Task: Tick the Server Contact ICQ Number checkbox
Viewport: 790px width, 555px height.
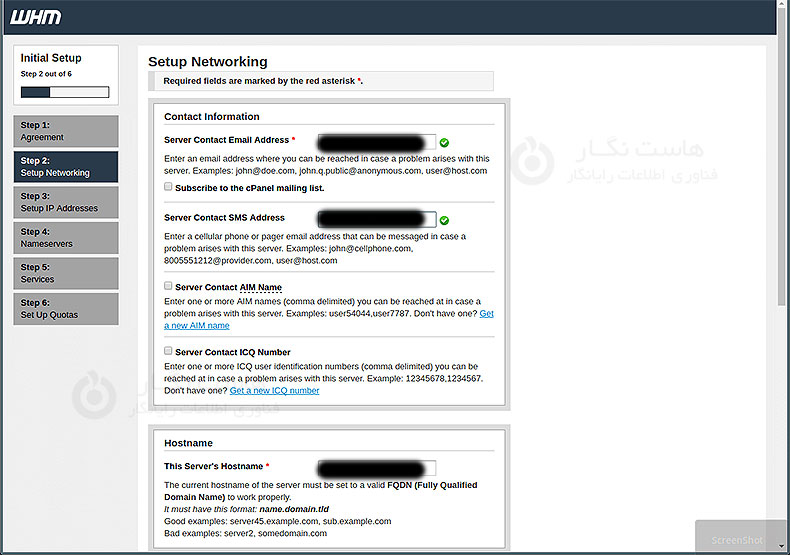Action: pyautogui.click(x=168, y=352)
